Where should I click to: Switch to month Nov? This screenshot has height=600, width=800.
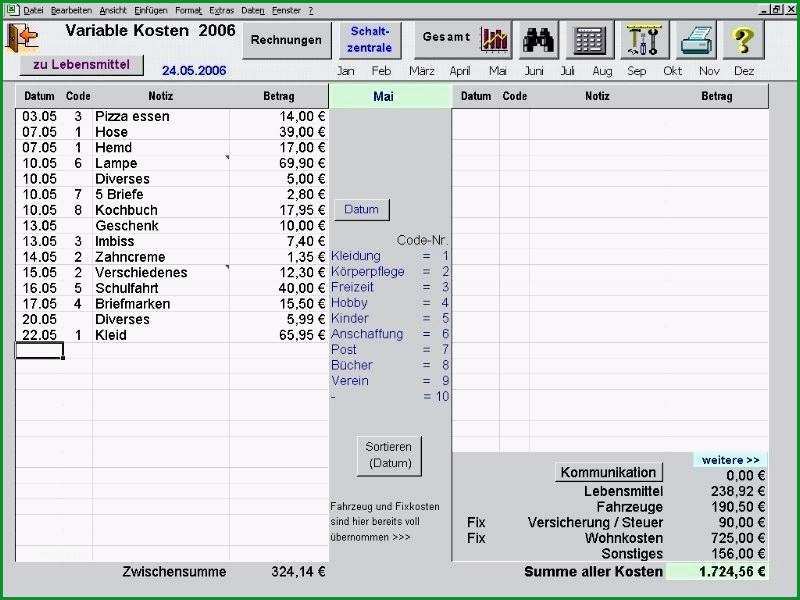(x=709, y=71)
